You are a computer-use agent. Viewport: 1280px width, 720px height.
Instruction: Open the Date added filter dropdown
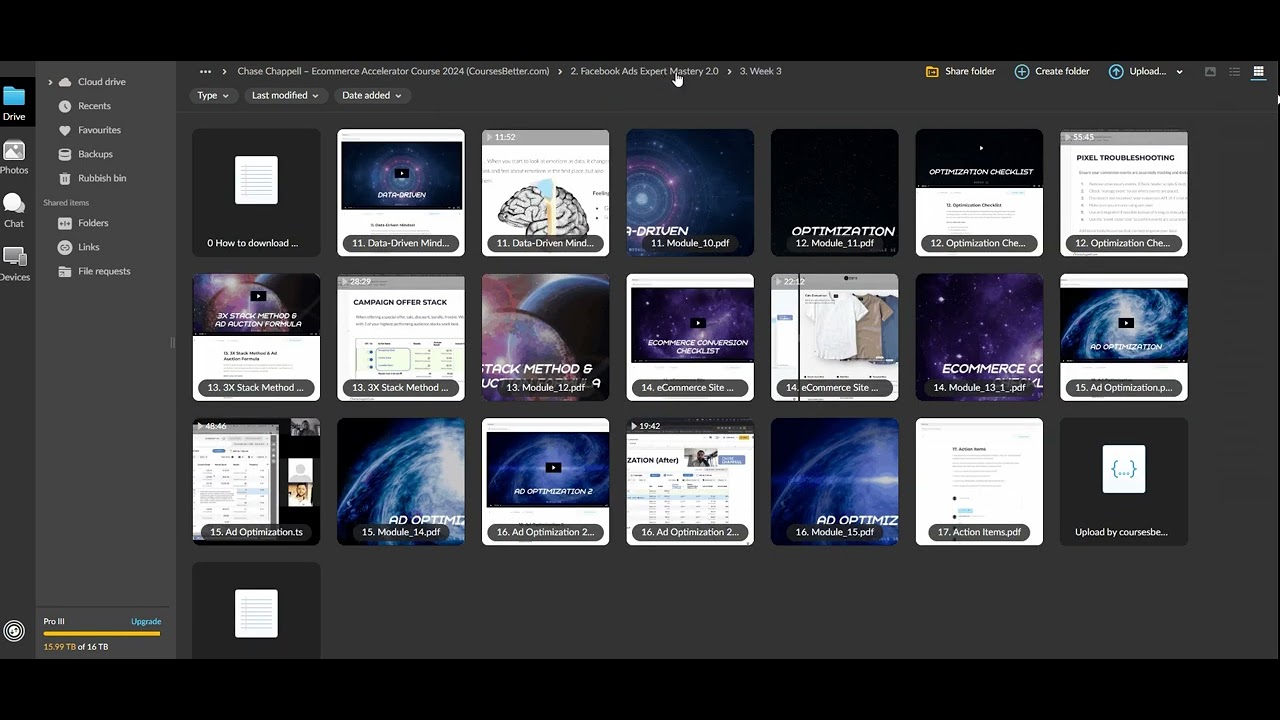pyautogui.click(x=371, y=96)
